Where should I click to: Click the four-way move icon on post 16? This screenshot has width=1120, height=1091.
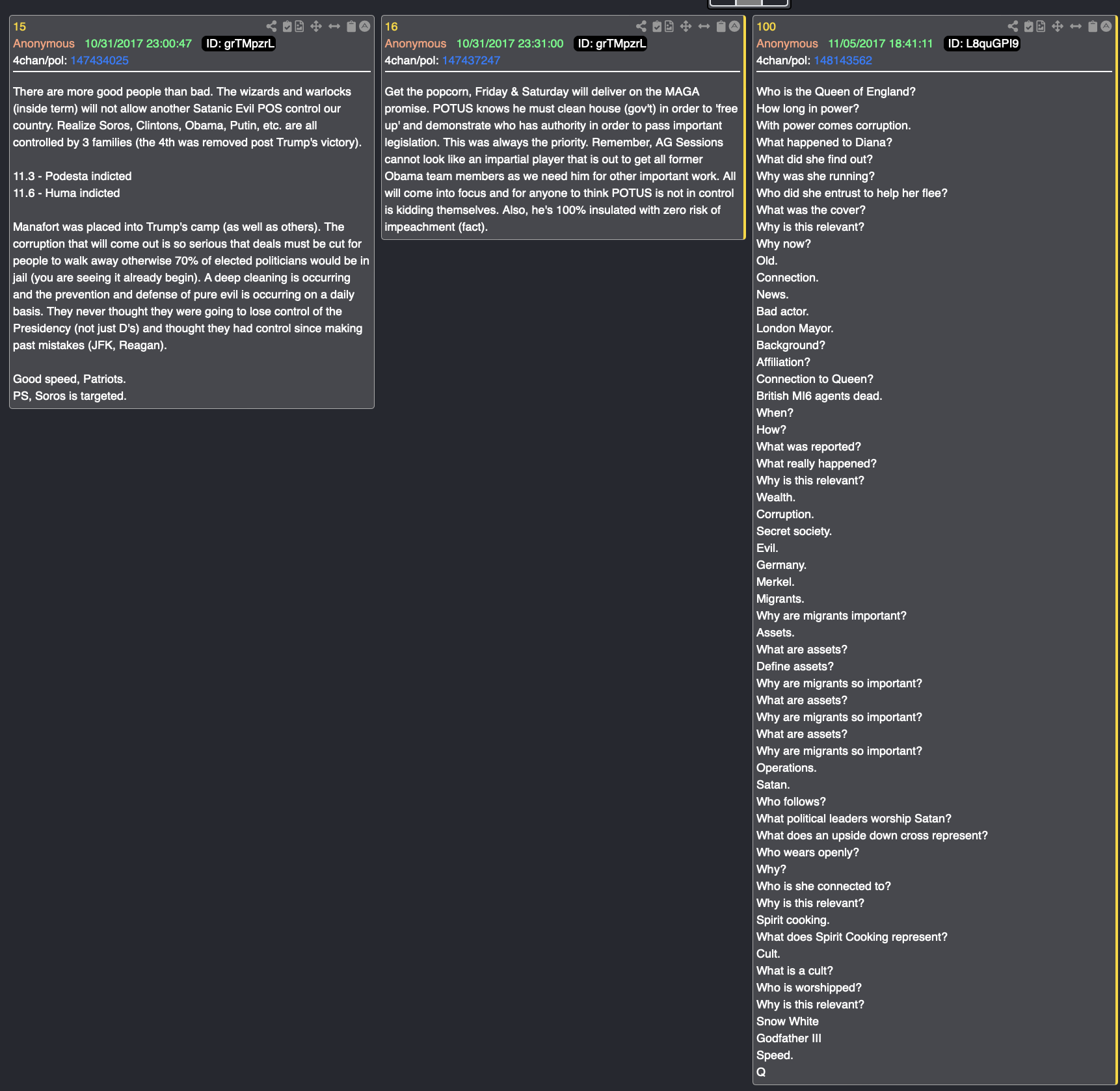[x=686, y=27]
